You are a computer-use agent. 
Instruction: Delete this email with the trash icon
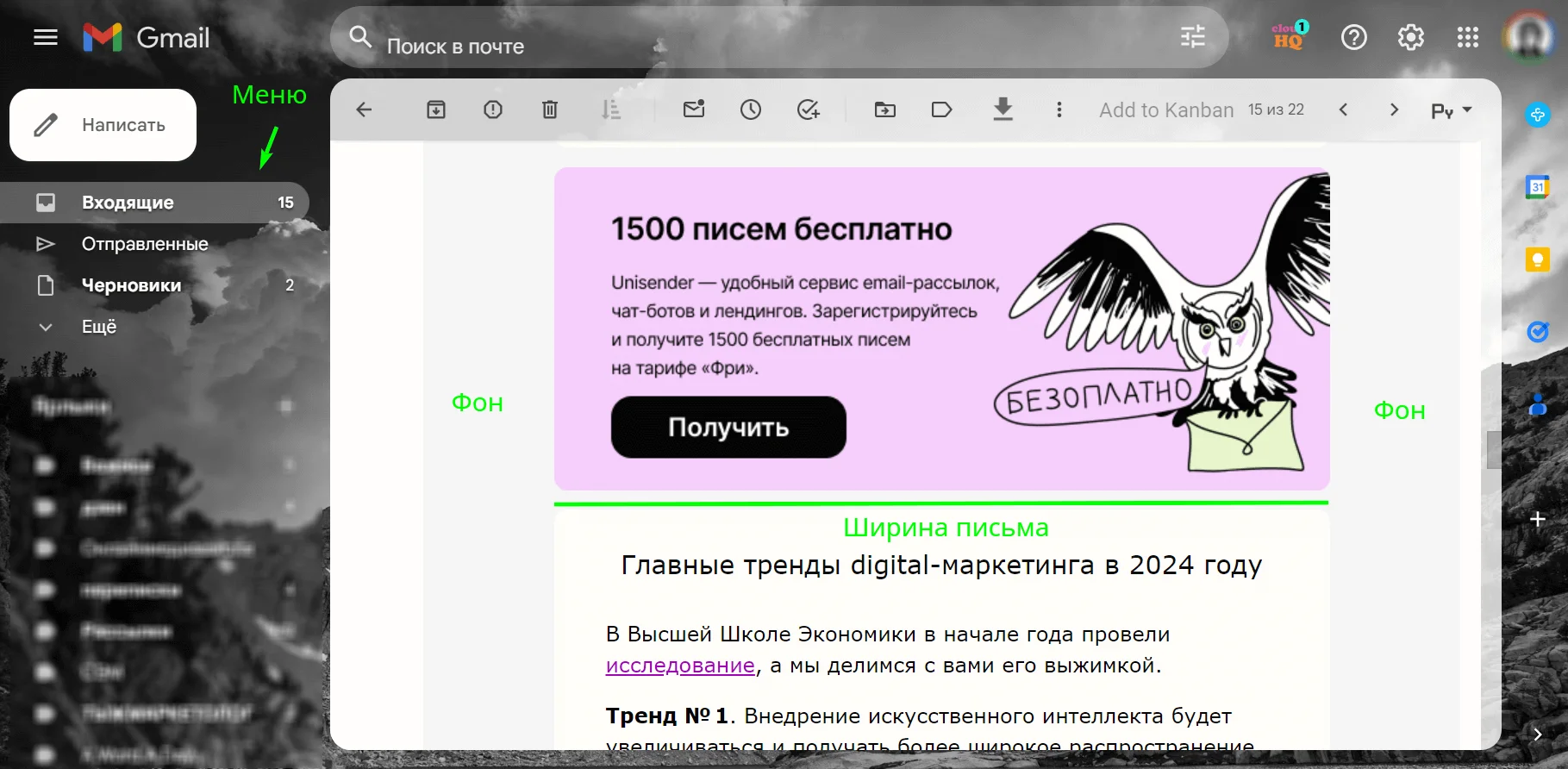[550, 109]
